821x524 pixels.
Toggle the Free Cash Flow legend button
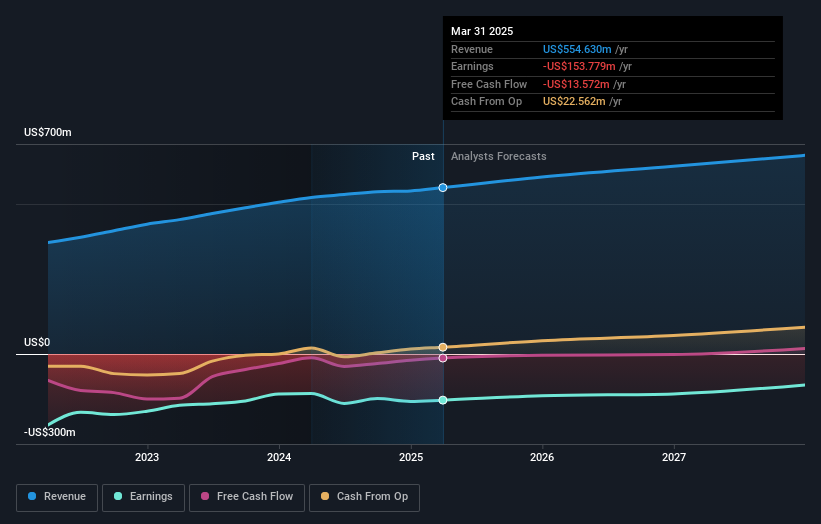tap(247, 497)
